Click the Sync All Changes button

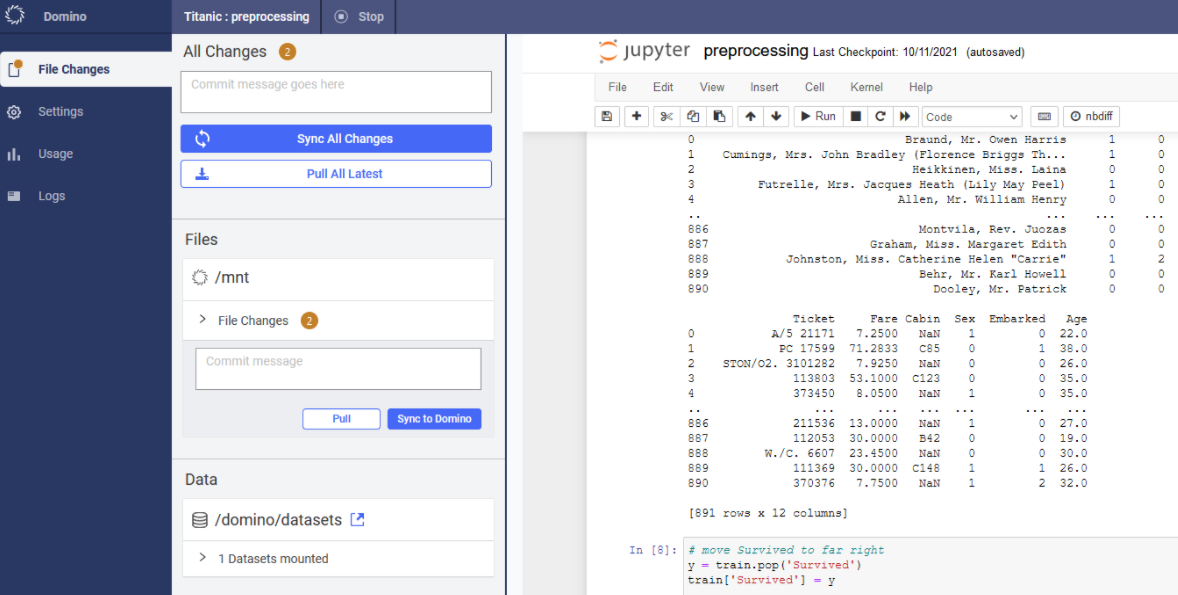click(x=336, y=139)
